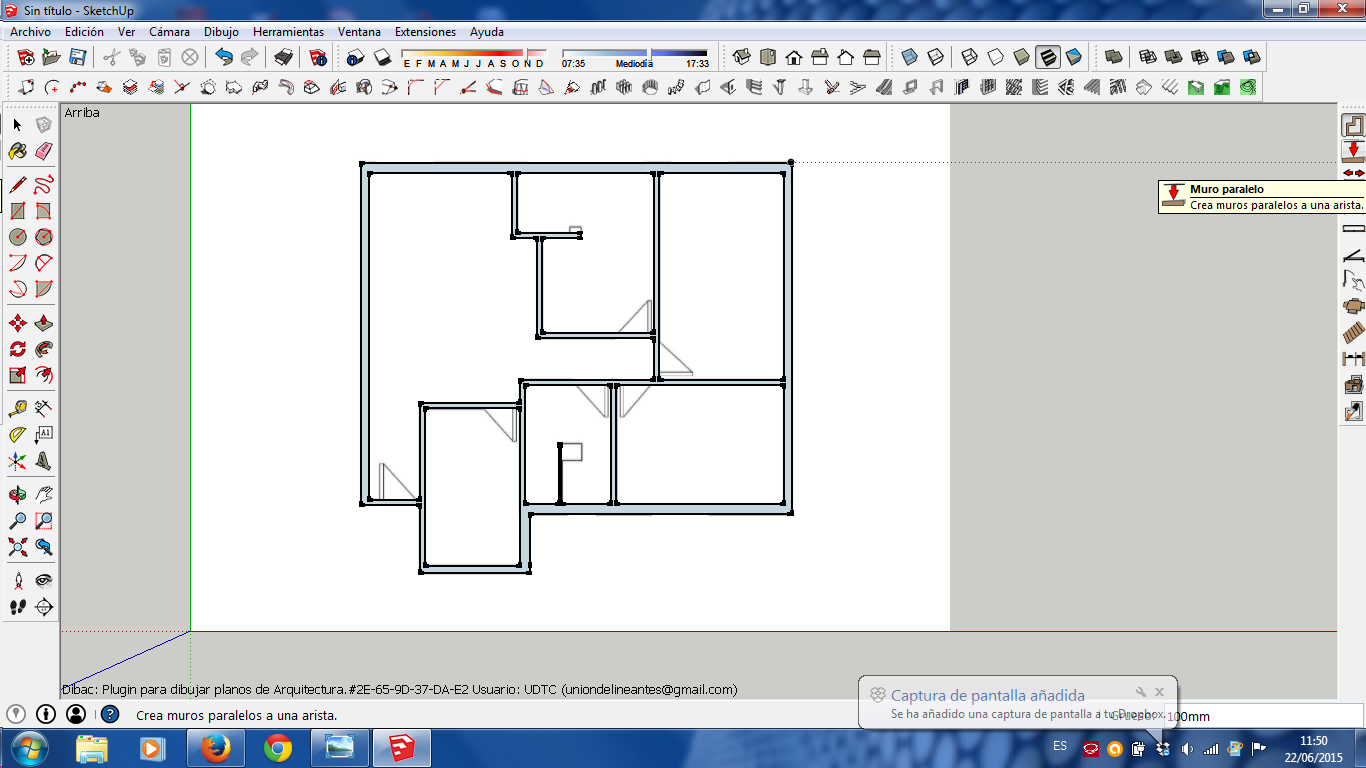Select the Look Around eye tool
1366x768 pixels.
tap(43, 581)
